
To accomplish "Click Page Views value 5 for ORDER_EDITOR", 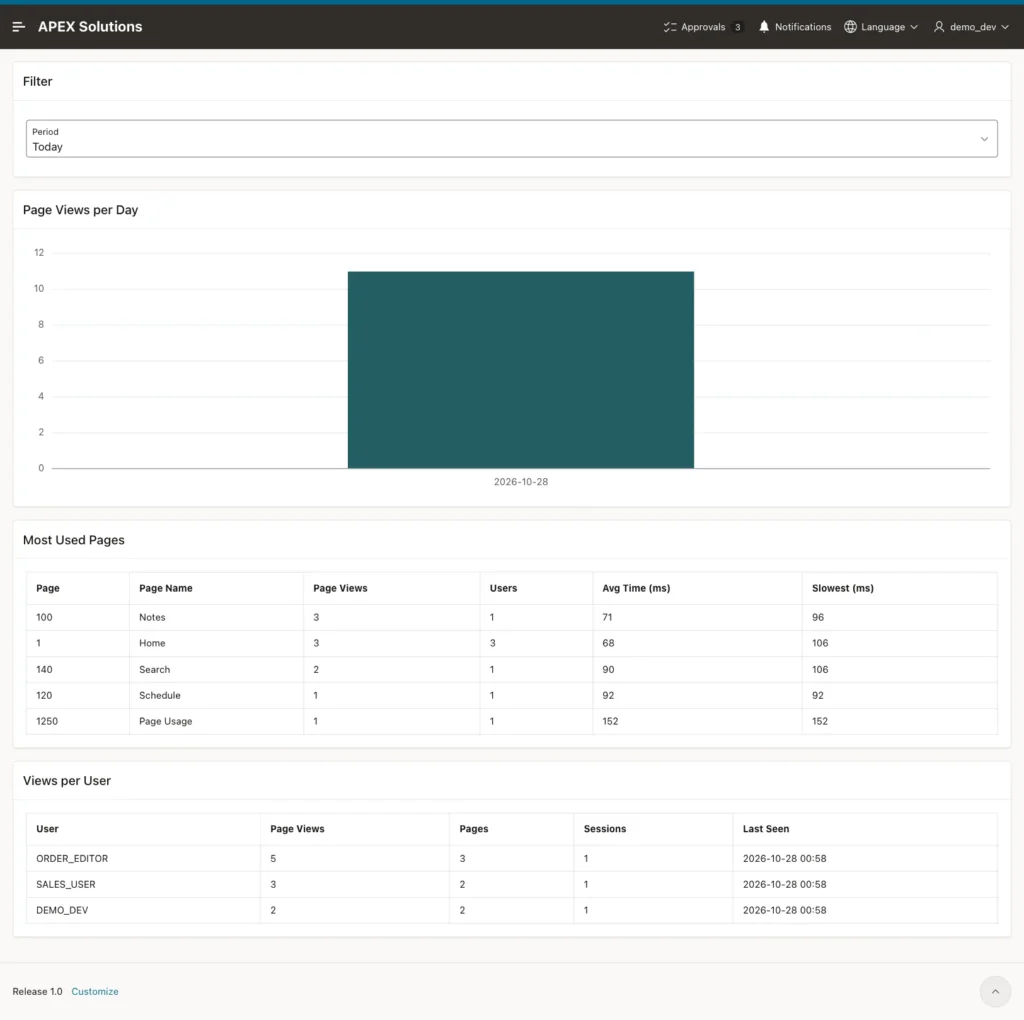I will (x=273, y=859).
